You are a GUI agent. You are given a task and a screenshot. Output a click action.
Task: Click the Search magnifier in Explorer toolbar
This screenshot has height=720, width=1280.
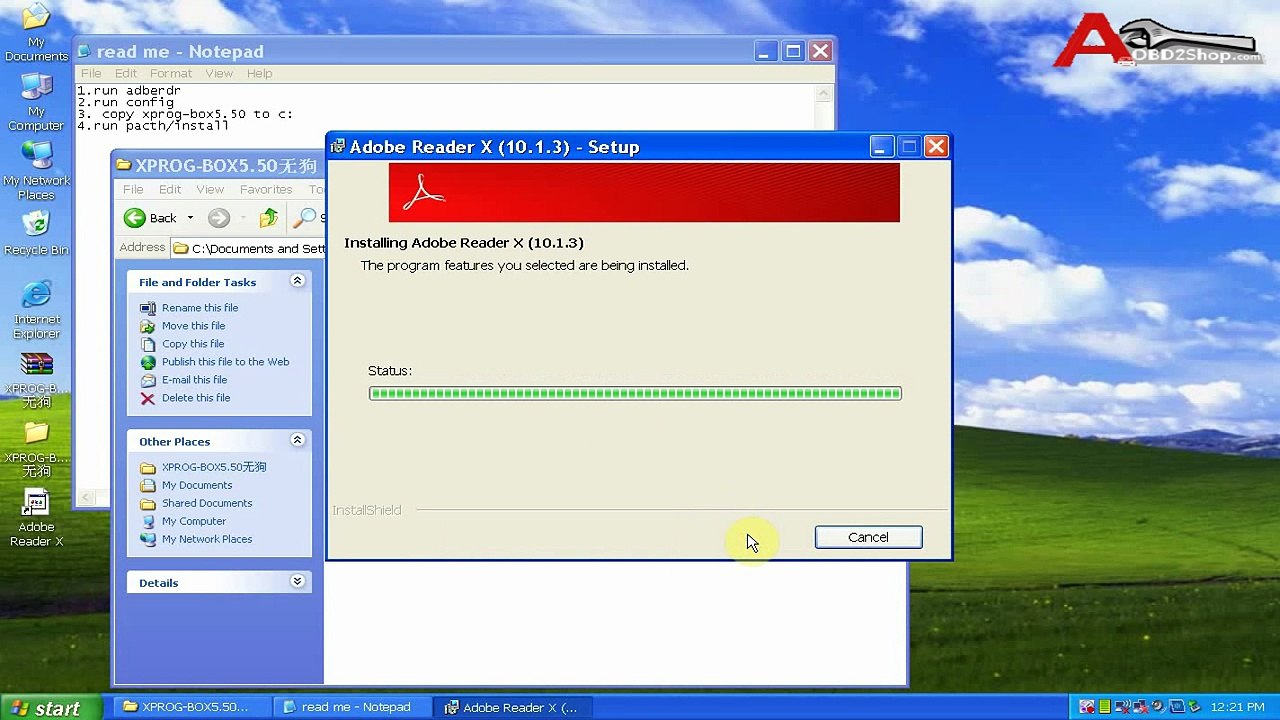click(304, 218)
